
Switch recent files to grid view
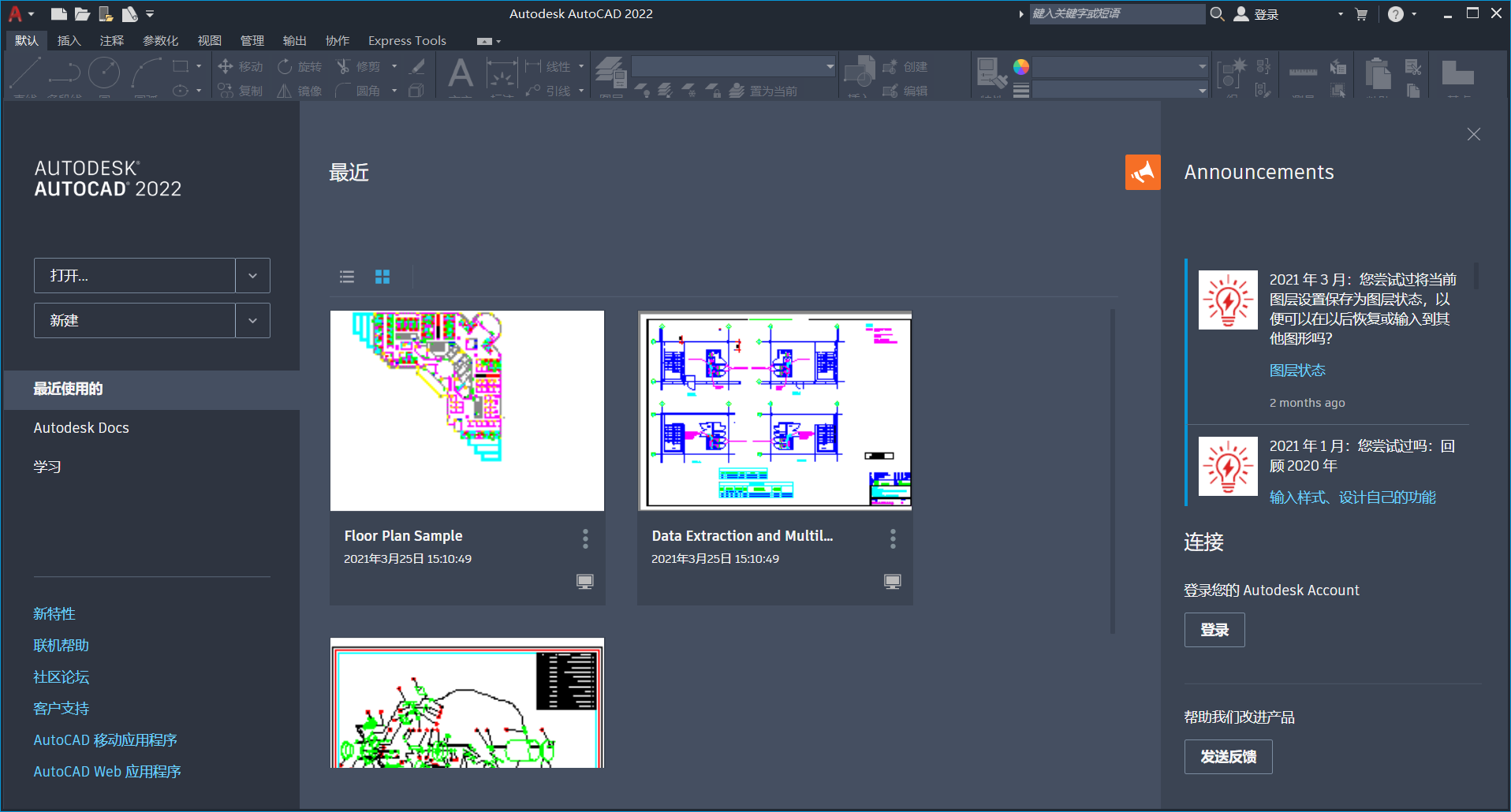pos(382,277)
